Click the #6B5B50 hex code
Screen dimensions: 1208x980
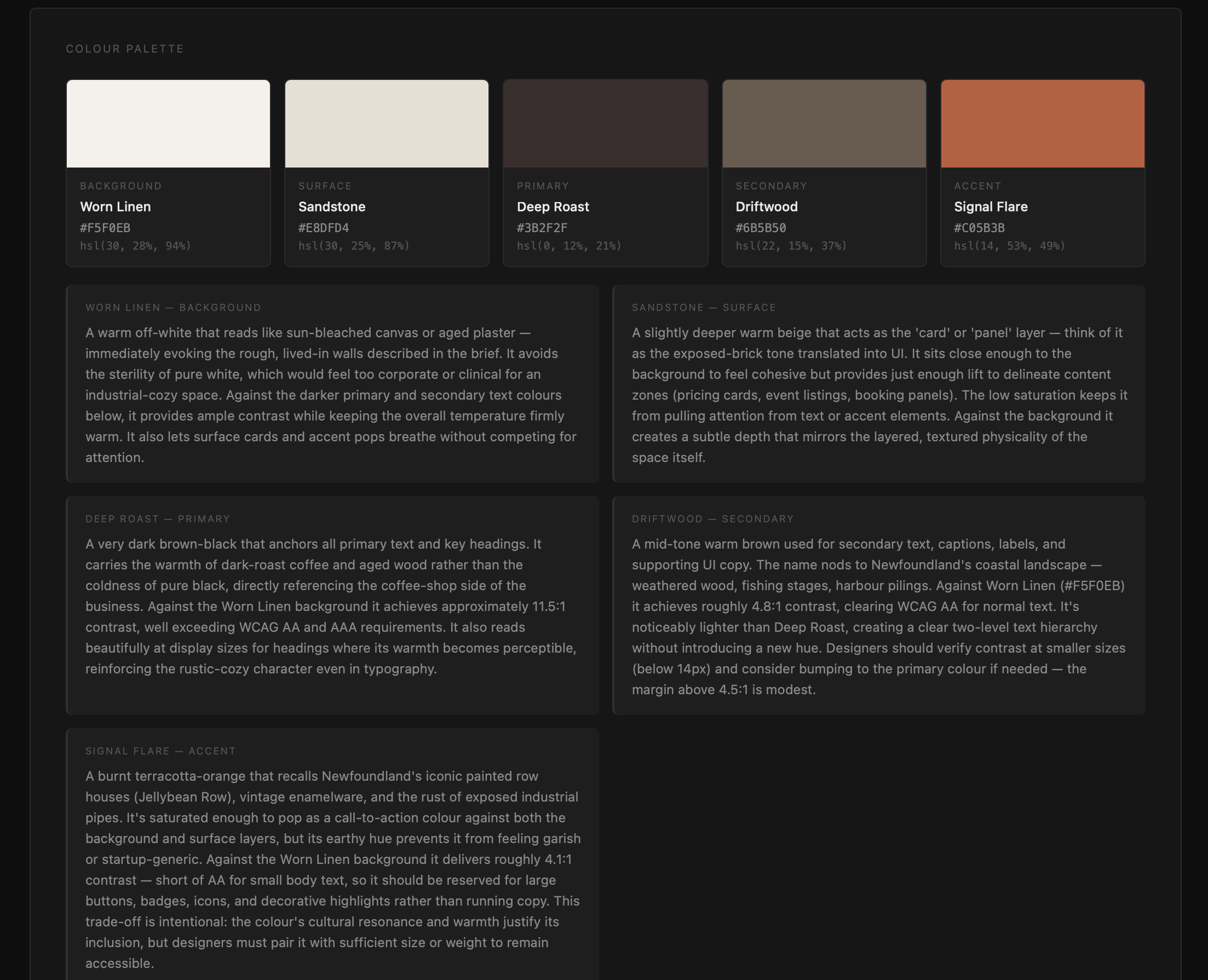[761, 228]
